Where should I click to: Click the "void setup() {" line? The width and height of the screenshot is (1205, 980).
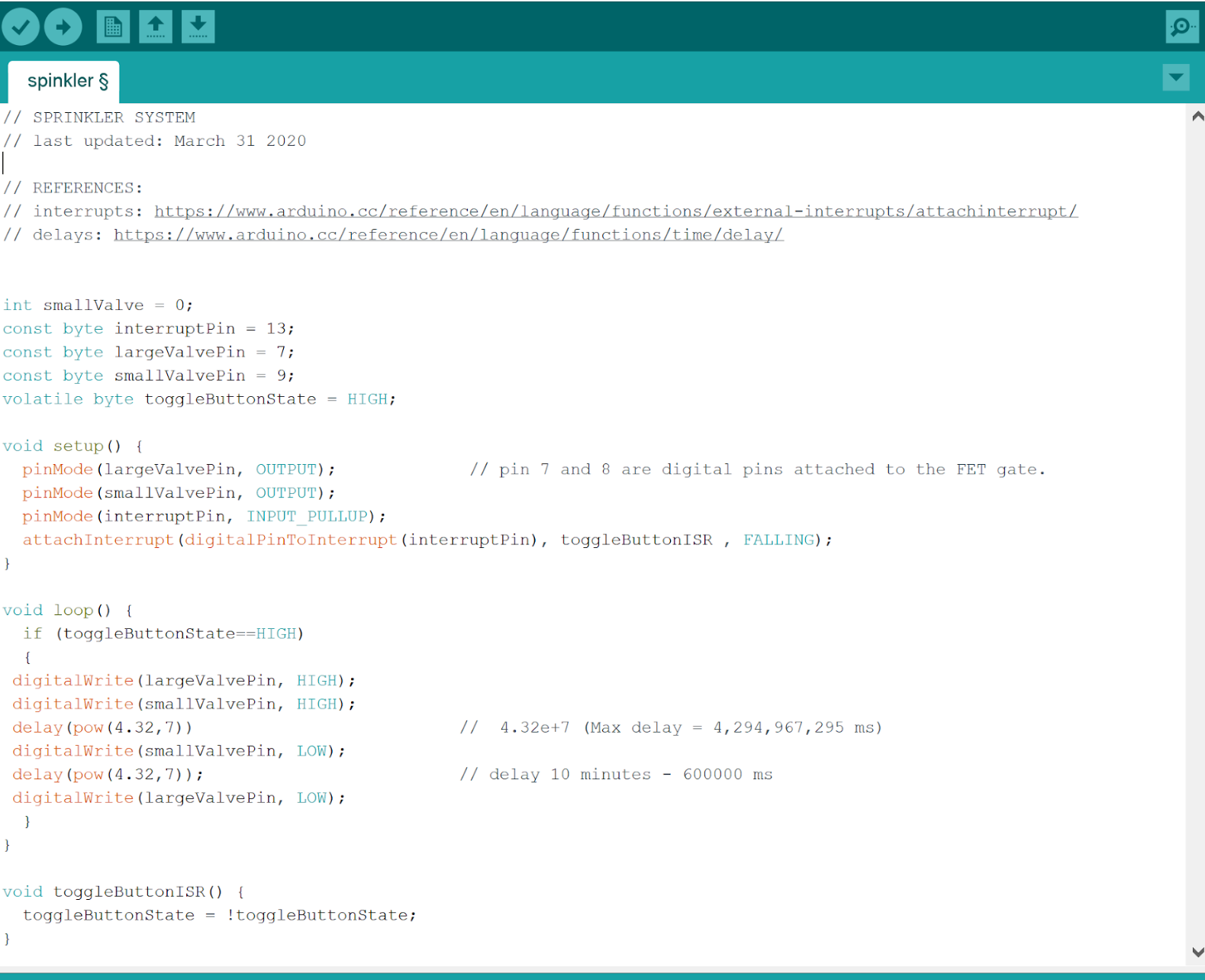coord(73,446)
